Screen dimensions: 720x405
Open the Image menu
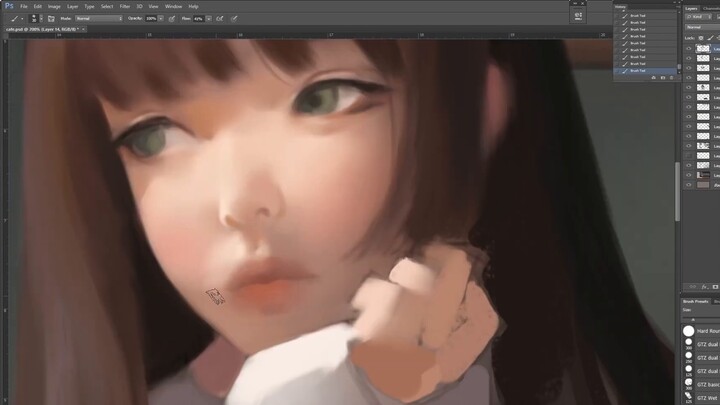click(x=54, y=6)
